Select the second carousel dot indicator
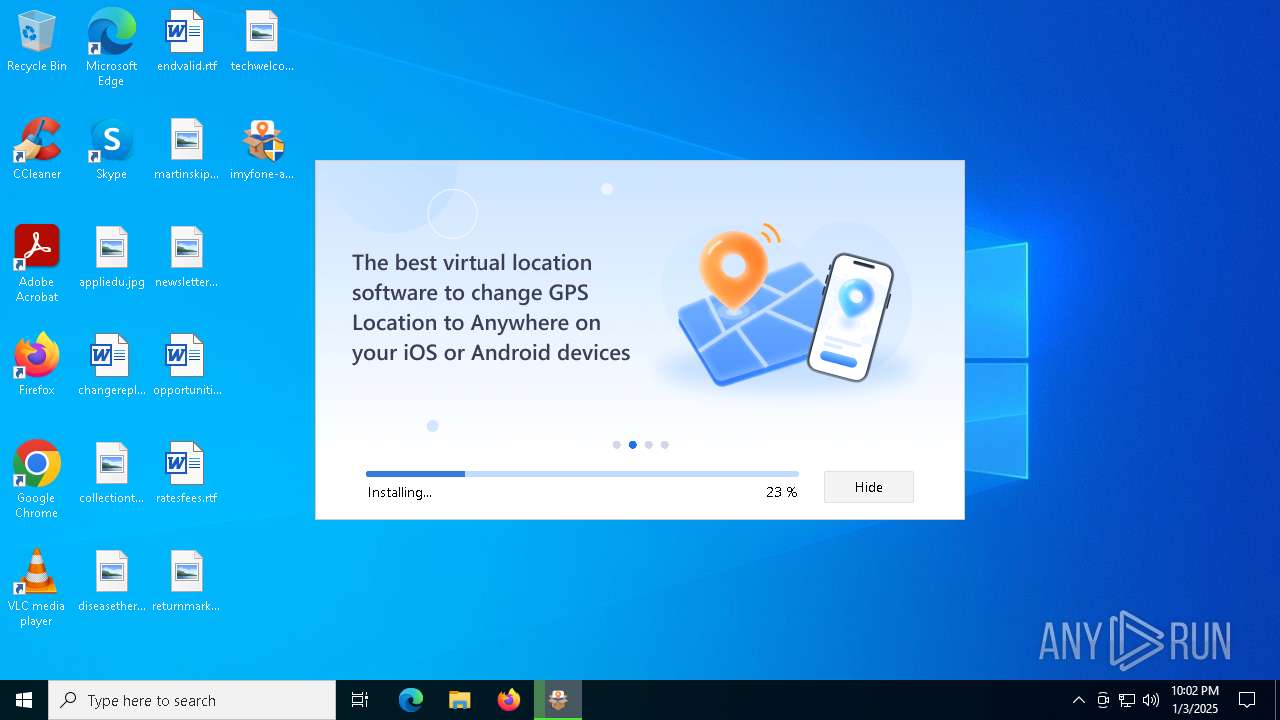1280x720 pixels. click(632, 445)
